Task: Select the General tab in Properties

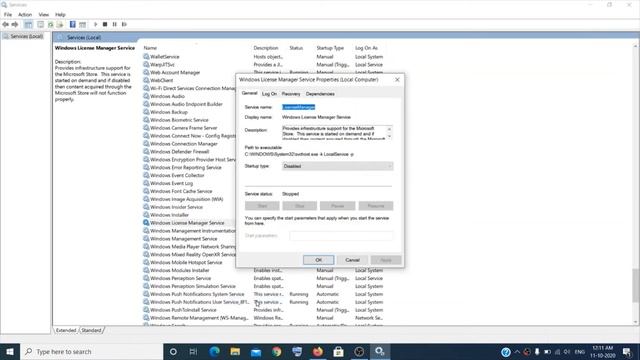Action: (249, 93)
